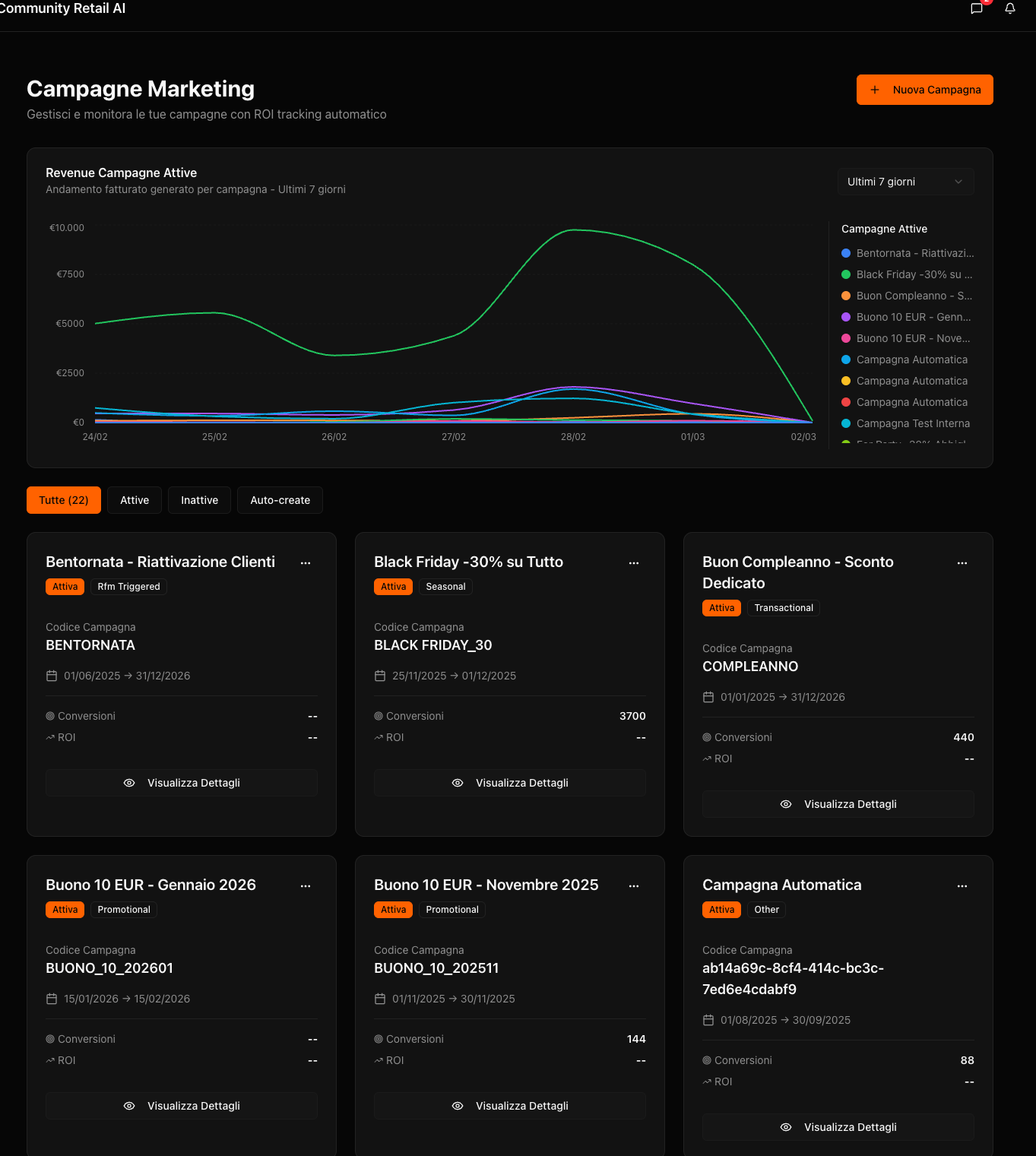Toggle Bentornata series in chart legend
This screenshot has width=1036, height=1156.
[x=914, y=253]
